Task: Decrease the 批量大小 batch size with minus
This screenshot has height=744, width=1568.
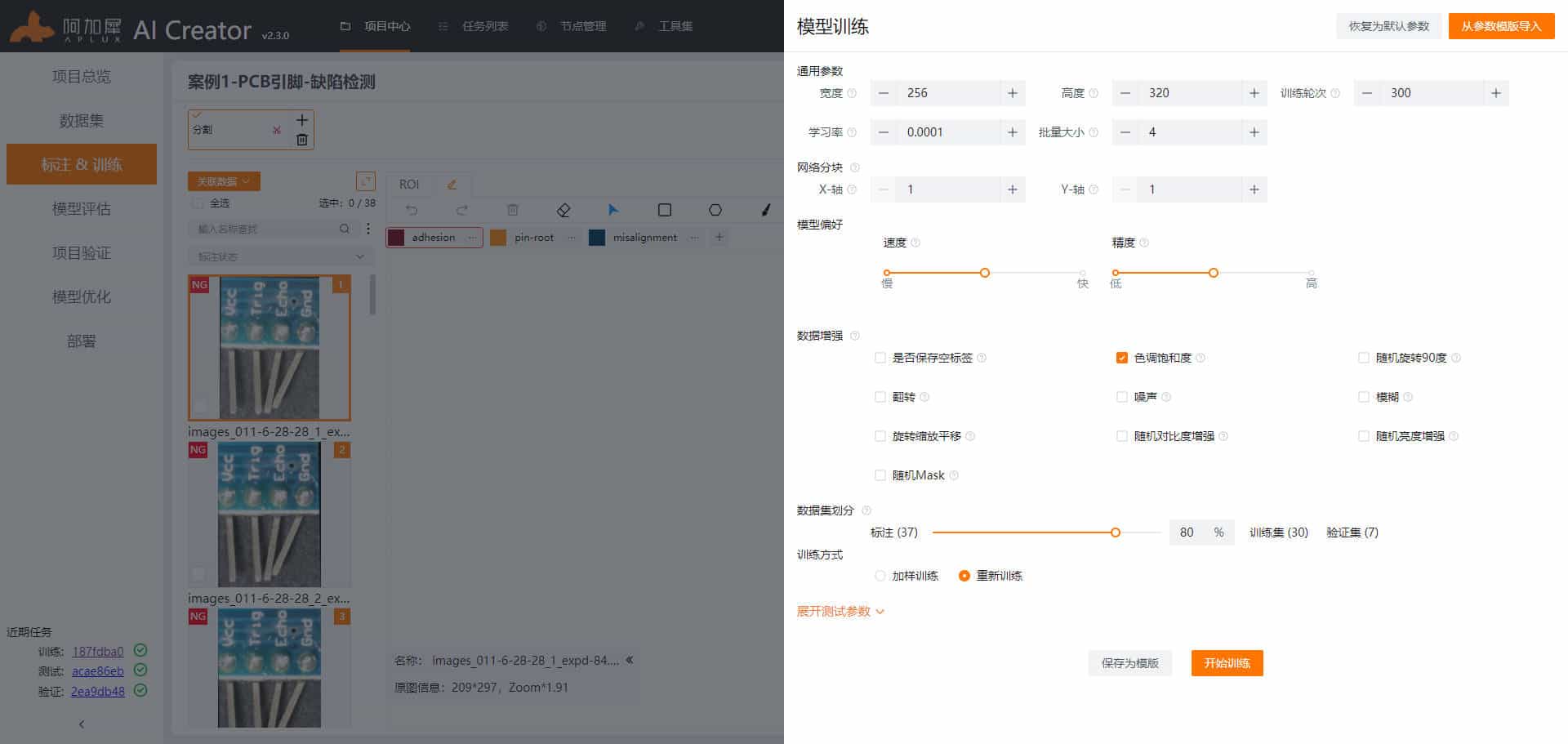Action: click(1125, 132)
